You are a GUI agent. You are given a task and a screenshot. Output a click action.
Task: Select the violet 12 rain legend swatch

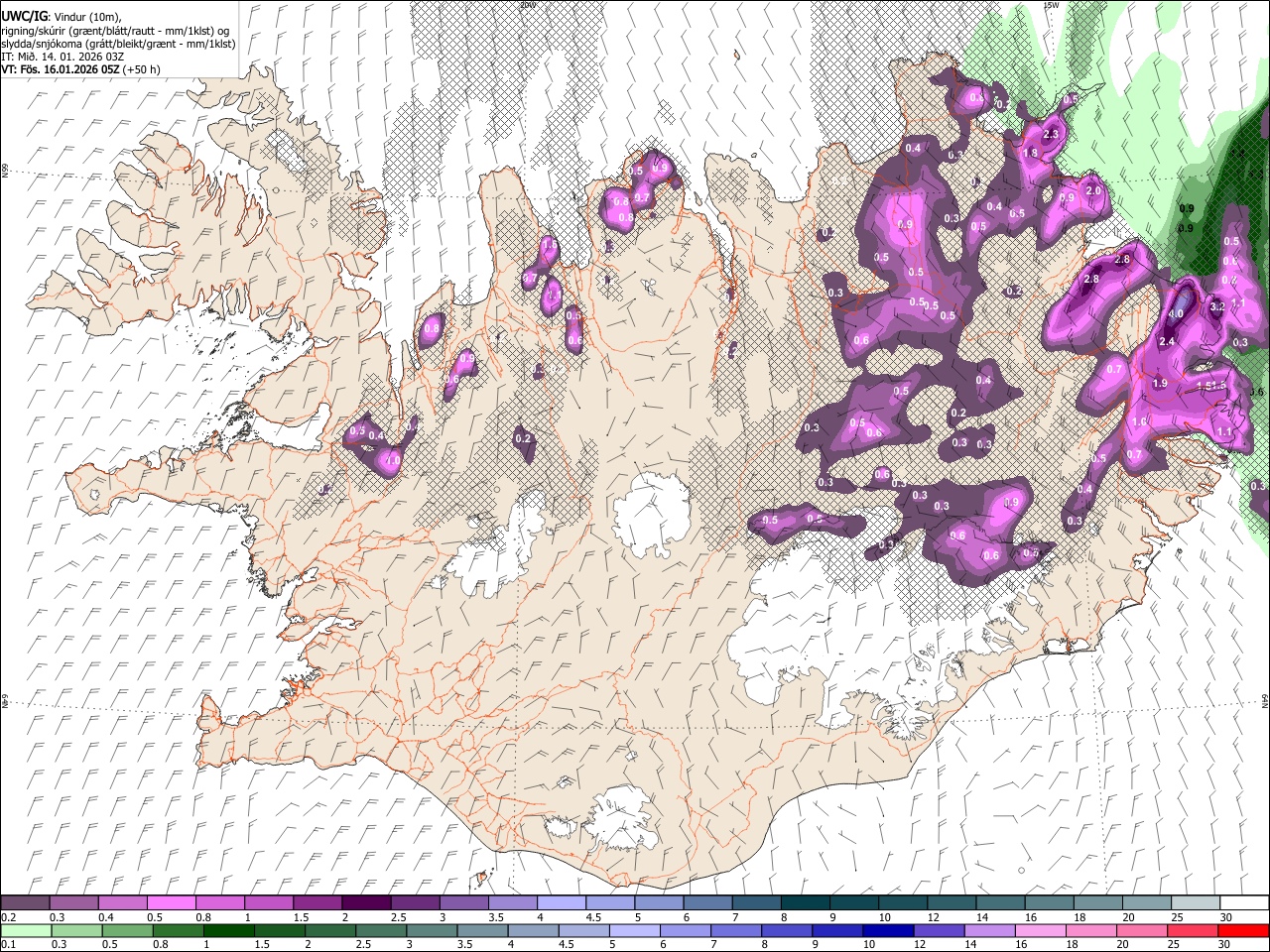pos(939,930)
